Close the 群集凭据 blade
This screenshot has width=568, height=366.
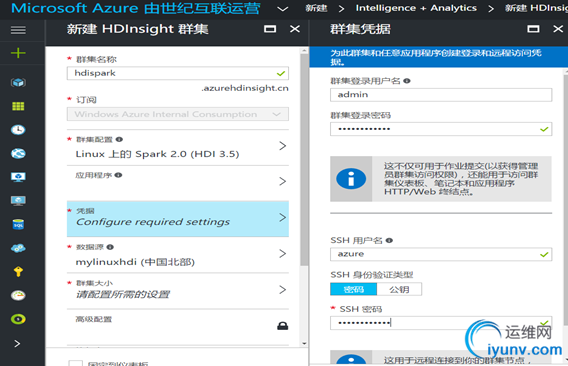[558, 29]
